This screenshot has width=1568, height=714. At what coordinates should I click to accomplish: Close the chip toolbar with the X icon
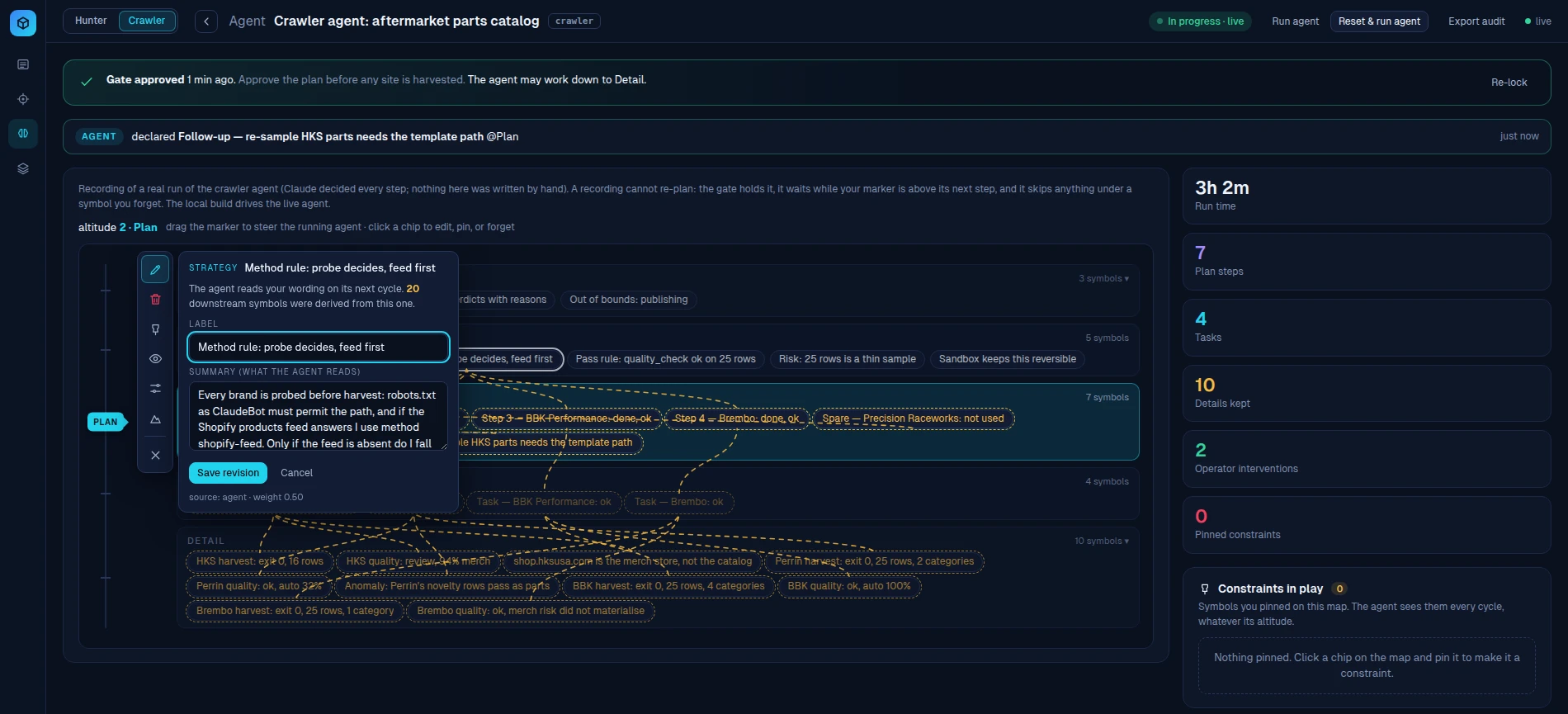[x=155, y=455]
